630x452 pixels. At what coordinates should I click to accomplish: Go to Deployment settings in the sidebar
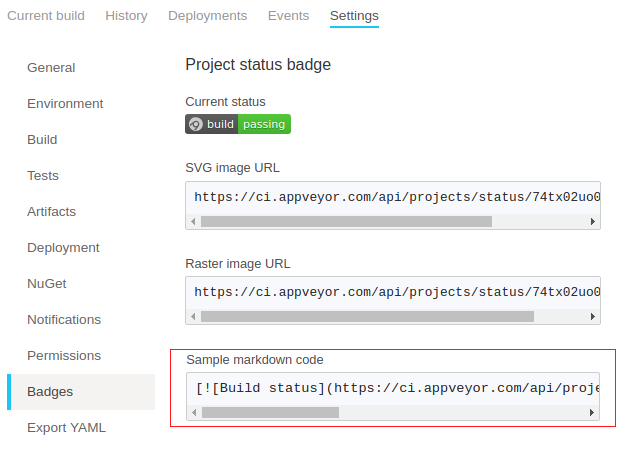63,248
